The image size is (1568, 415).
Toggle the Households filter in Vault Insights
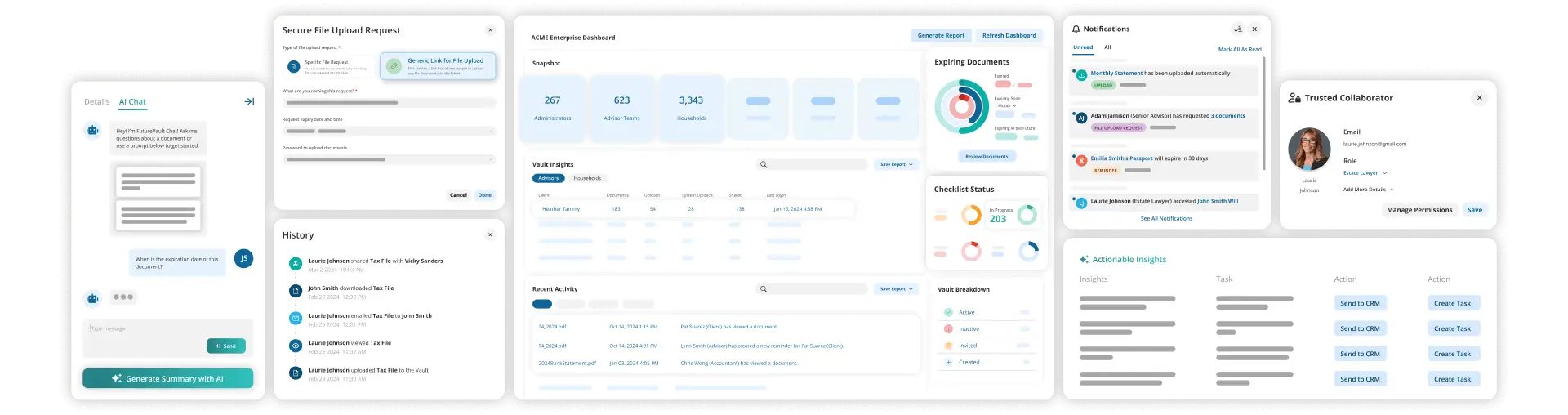586,178
